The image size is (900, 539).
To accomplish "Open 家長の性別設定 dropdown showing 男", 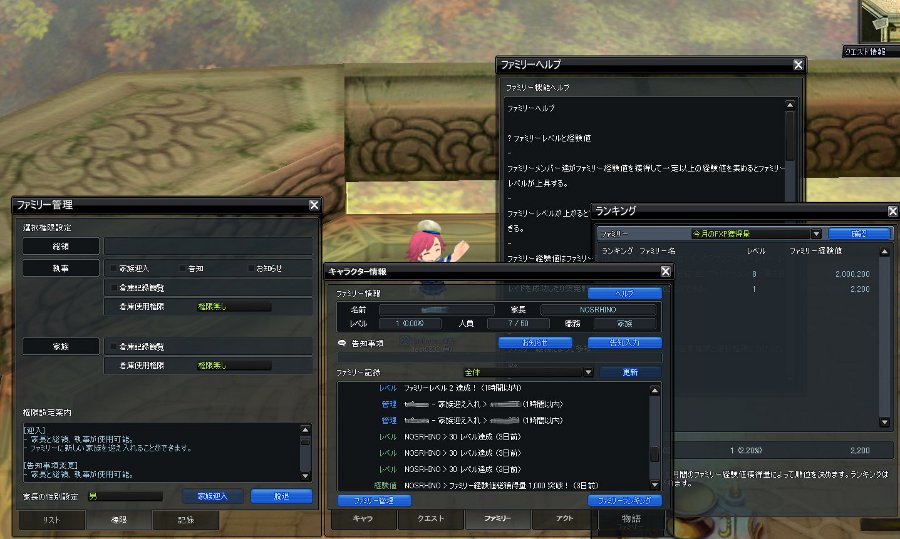I will point(125,496).
